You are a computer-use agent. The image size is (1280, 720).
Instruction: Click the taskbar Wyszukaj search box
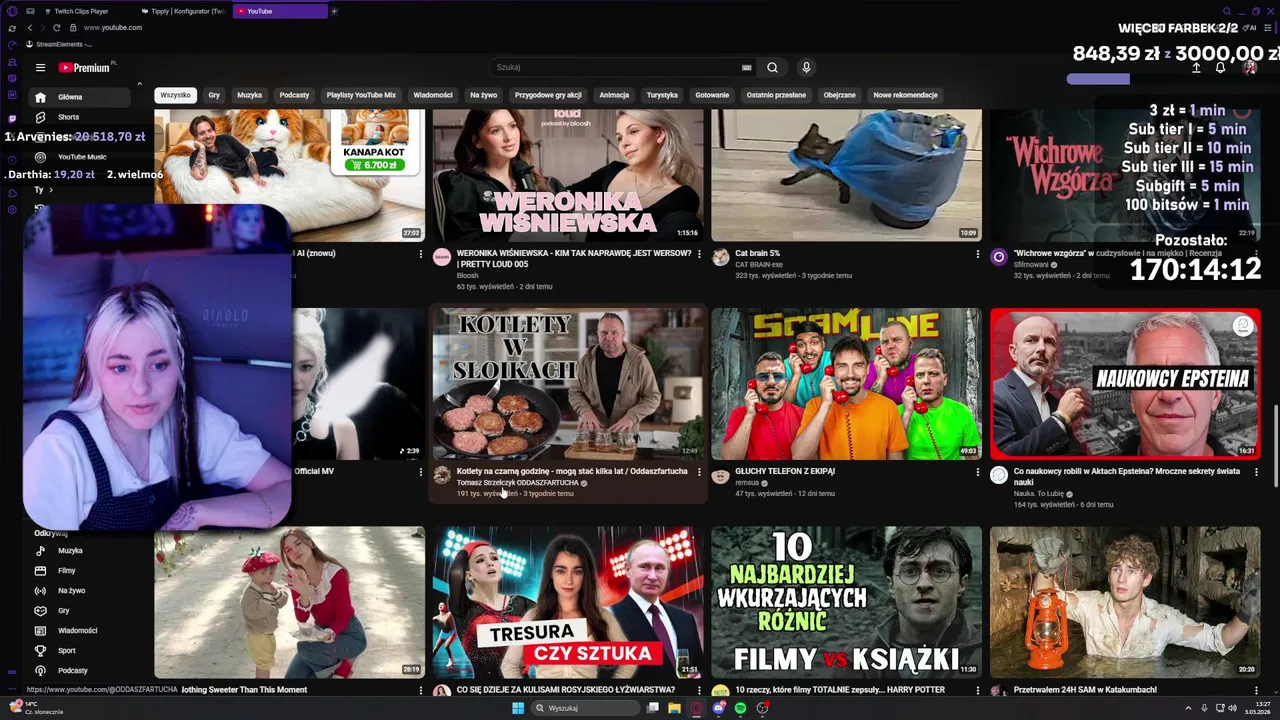585,708
